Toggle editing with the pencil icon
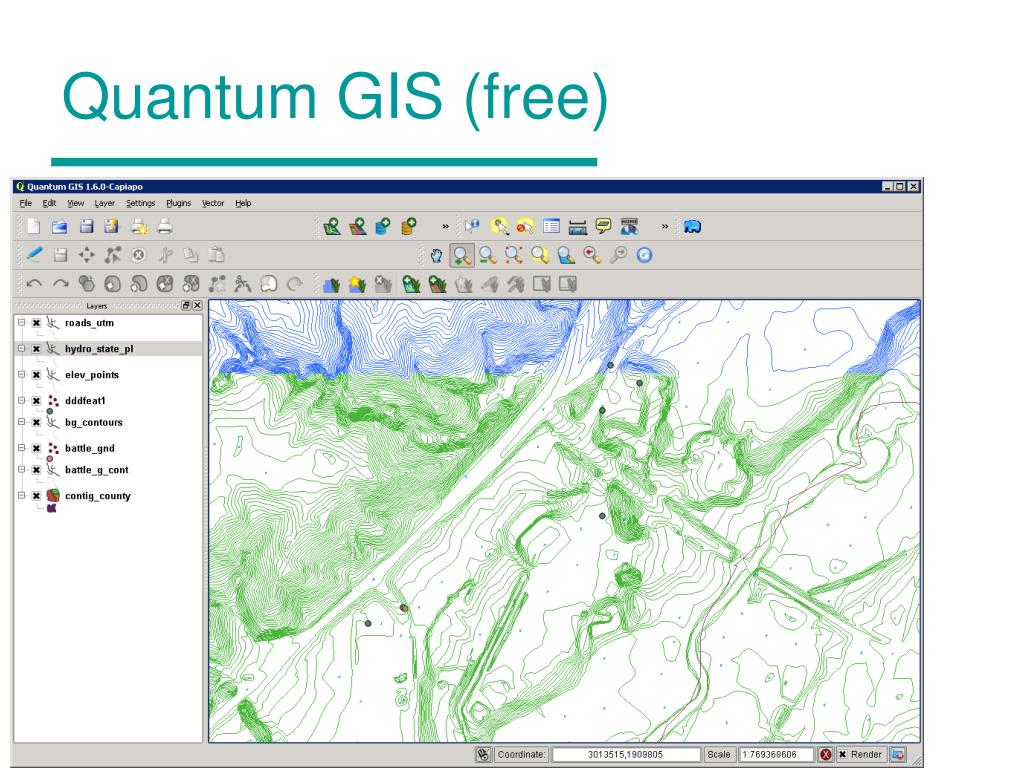This screenshot has height=768, width=1024. click(34, 255)
